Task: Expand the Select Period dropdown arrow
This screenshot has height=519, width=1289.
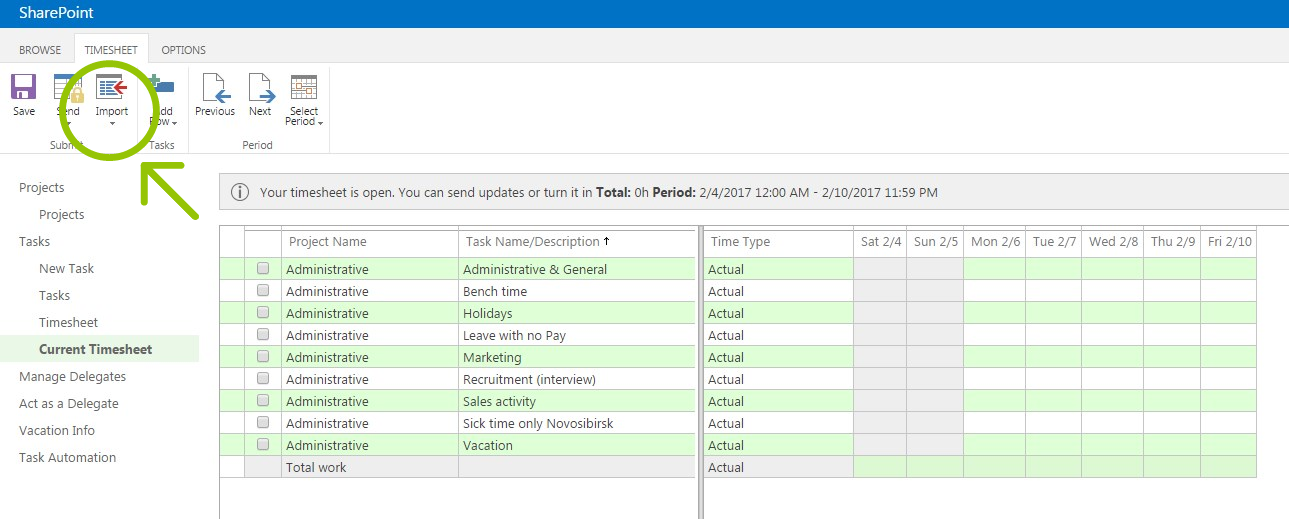Action: [320, 123]
